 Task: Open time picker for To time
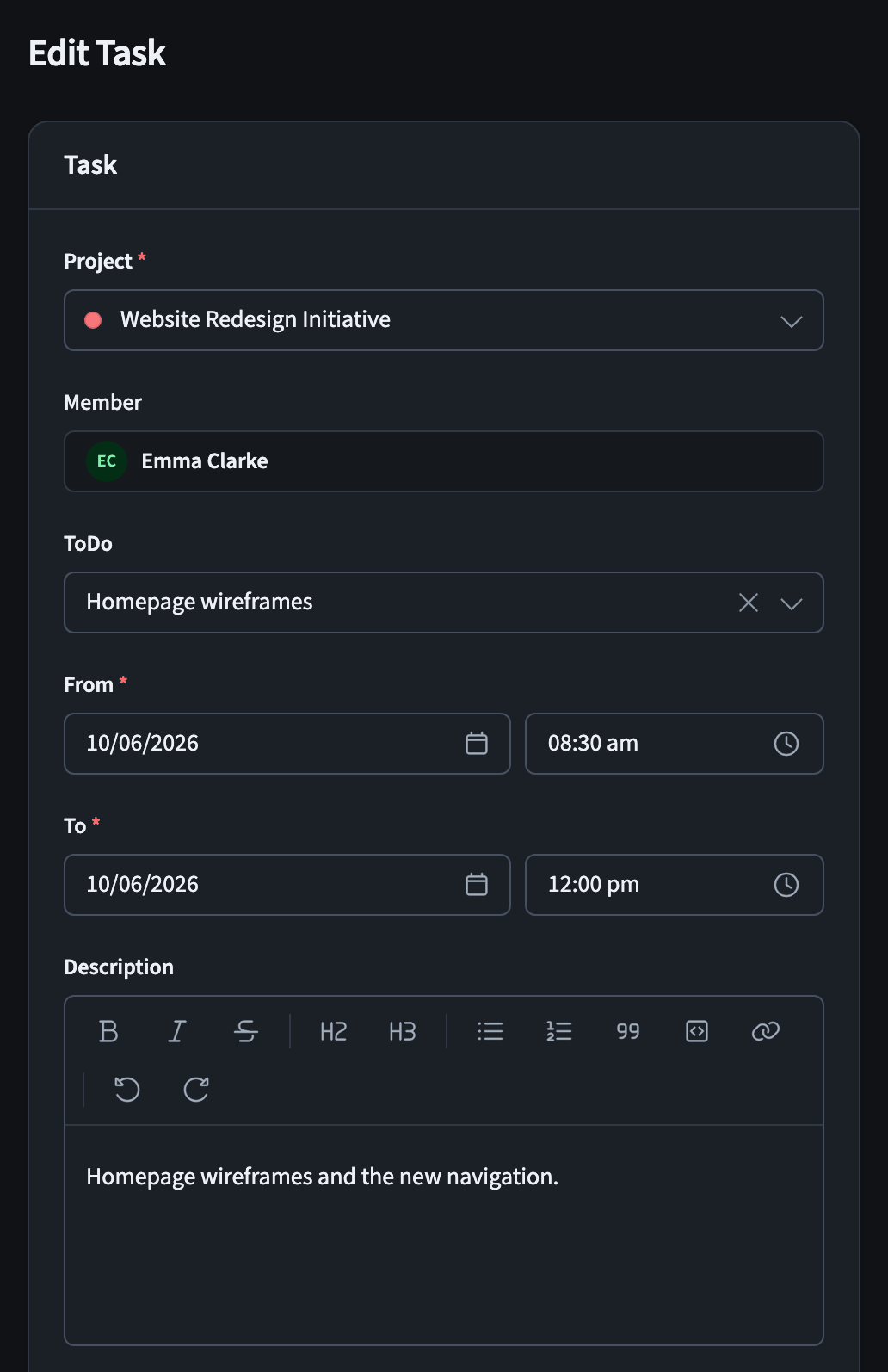786,885
